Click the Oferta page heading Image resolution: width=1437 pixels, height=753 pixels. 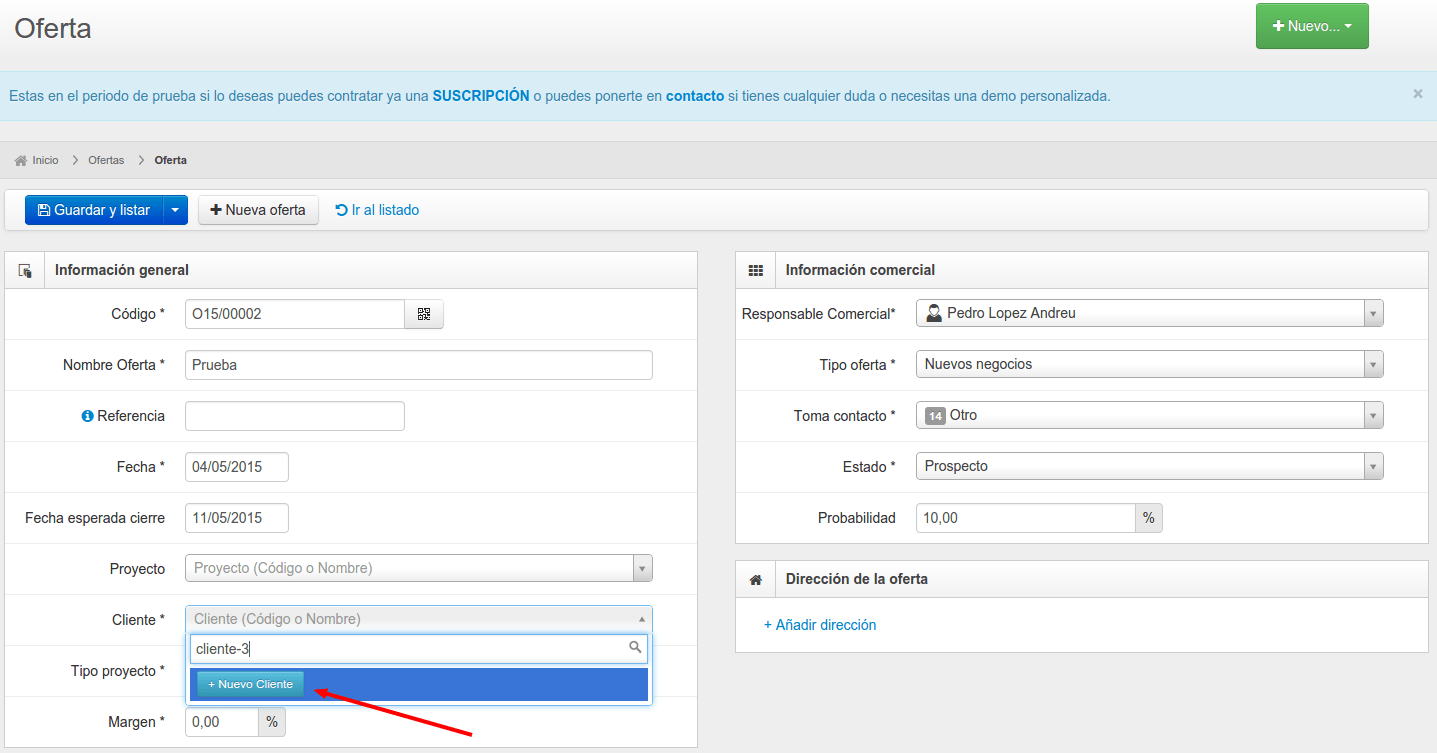[x=53, y=28]
